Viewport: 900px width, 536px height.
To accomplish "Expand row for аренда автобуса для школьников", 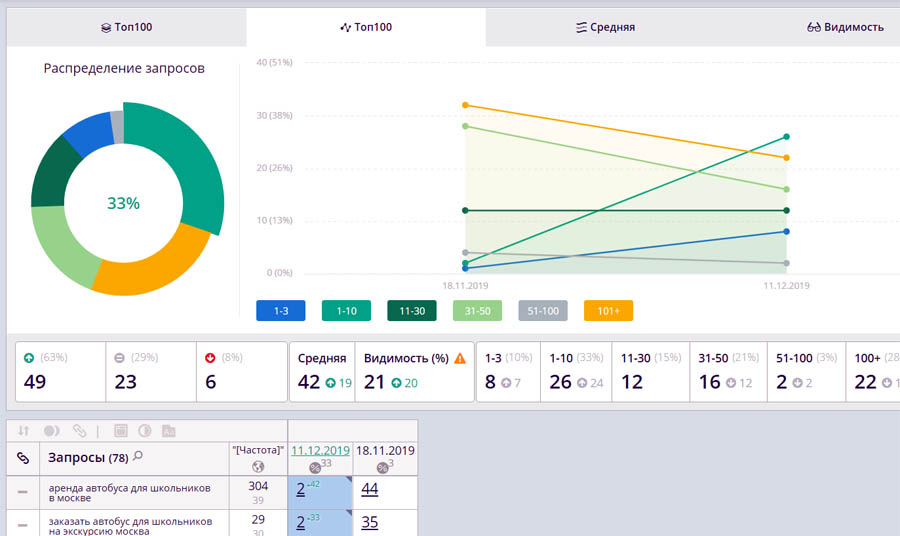I will click(22, 490).
